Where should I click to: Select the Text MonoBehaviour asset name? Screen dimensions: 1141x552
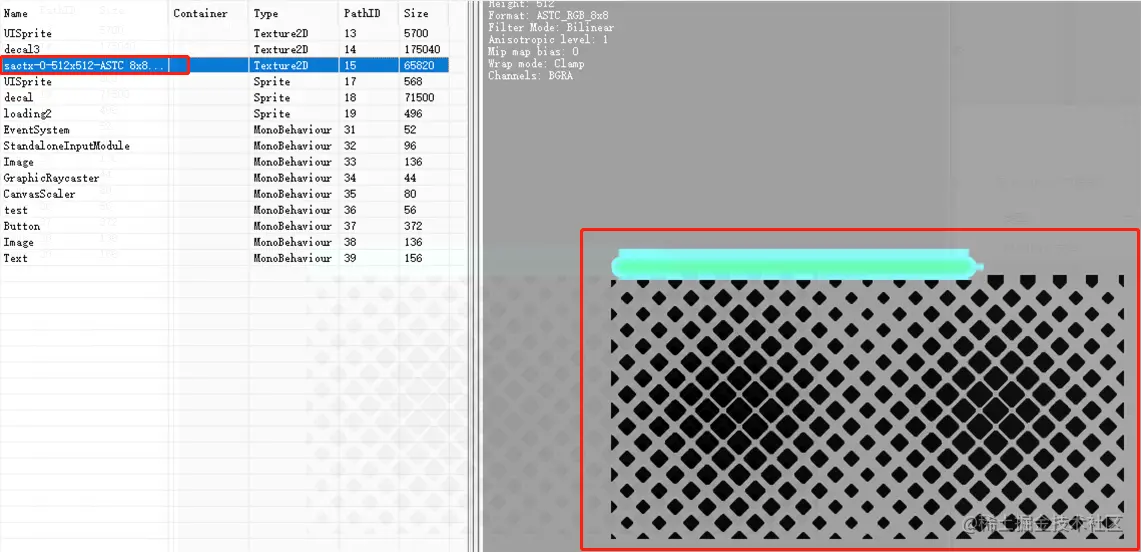pyautogui.click(x=15, y=257)
